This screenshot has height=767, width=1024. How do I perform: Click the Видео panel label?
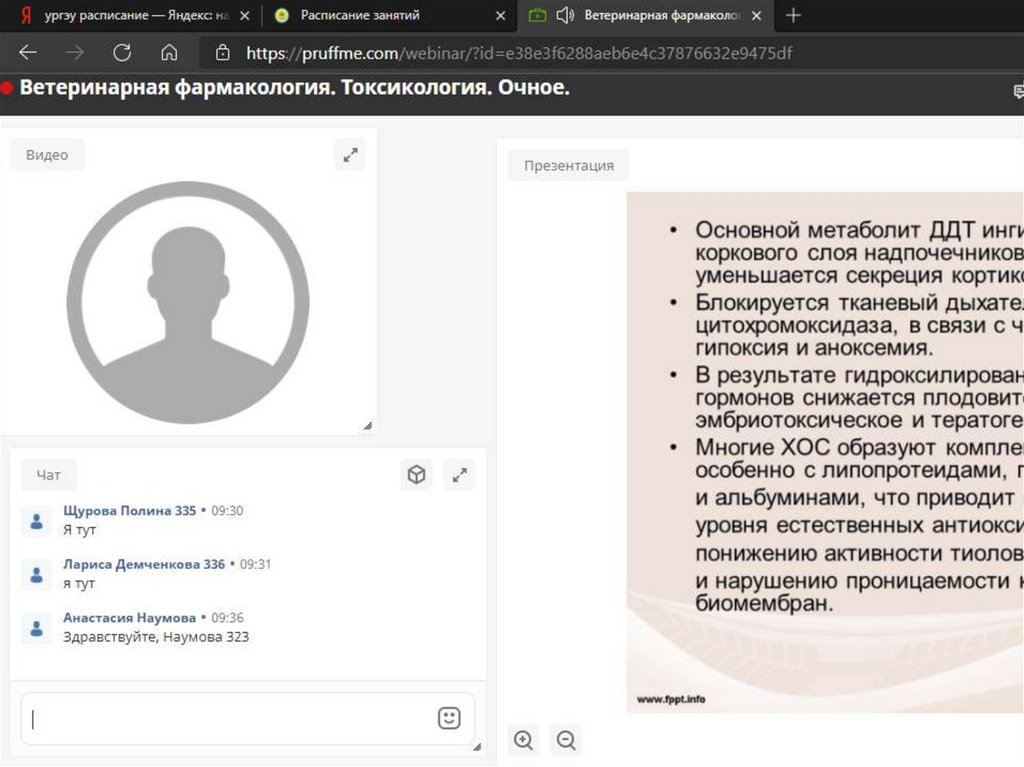pos(47,155)
